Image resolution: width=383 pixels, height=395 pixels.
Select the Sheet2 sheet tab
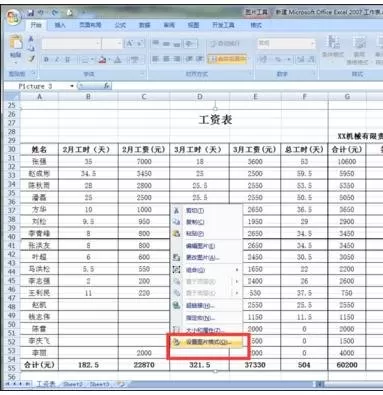[x=73, y=384]
